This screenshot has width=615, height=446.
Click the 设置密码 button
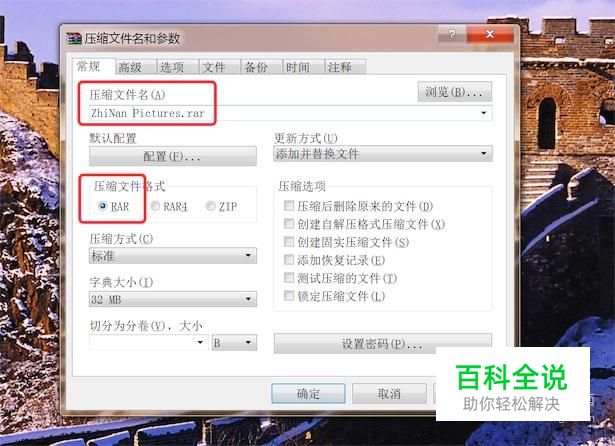coord(382,344)
